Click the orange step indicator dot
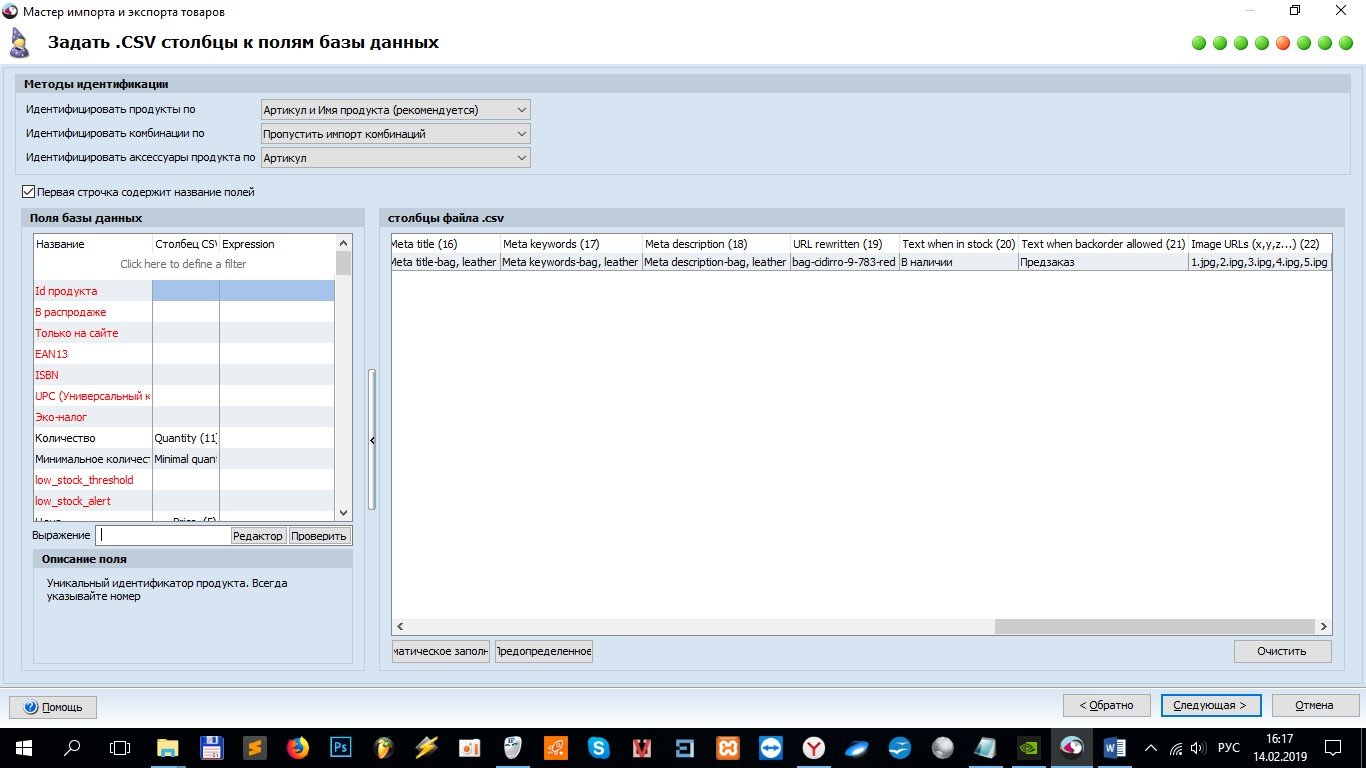This screenshot has height=768, width=1366. [x=1283, y=43]
